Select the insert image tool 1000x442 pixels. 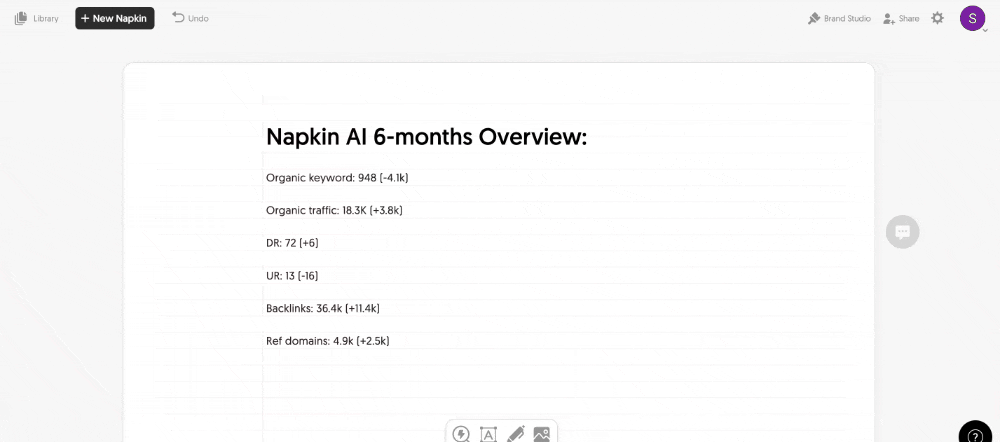[541, 434]
